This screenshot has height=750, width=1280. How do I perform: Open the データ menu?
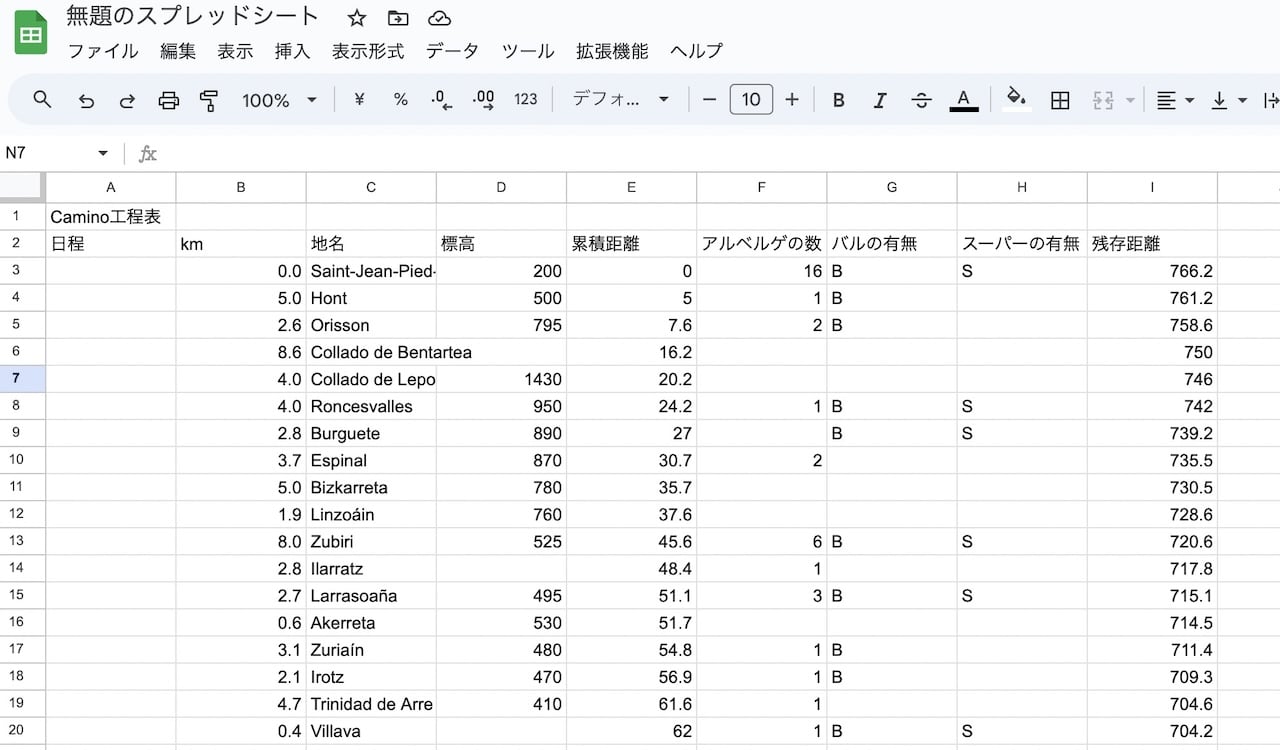[452, 51]
